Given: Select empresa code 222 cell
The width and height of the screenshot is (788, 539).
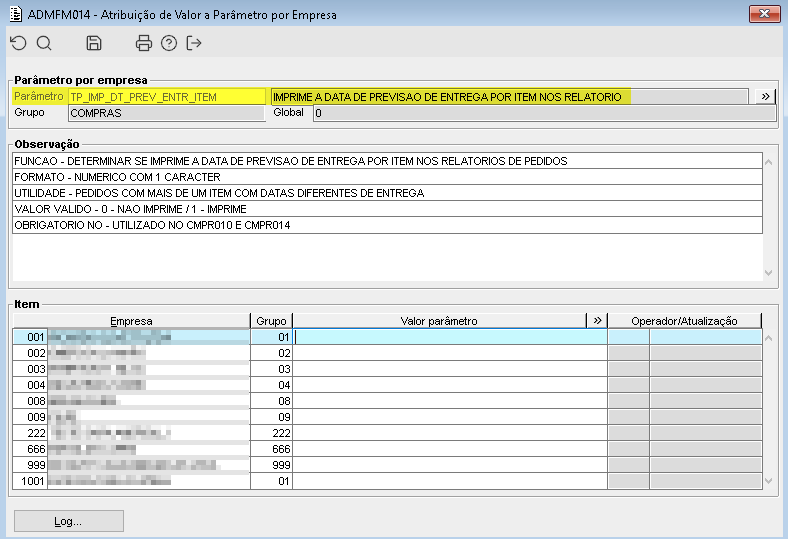Looking at the screenshot, I should coord(30,433).
